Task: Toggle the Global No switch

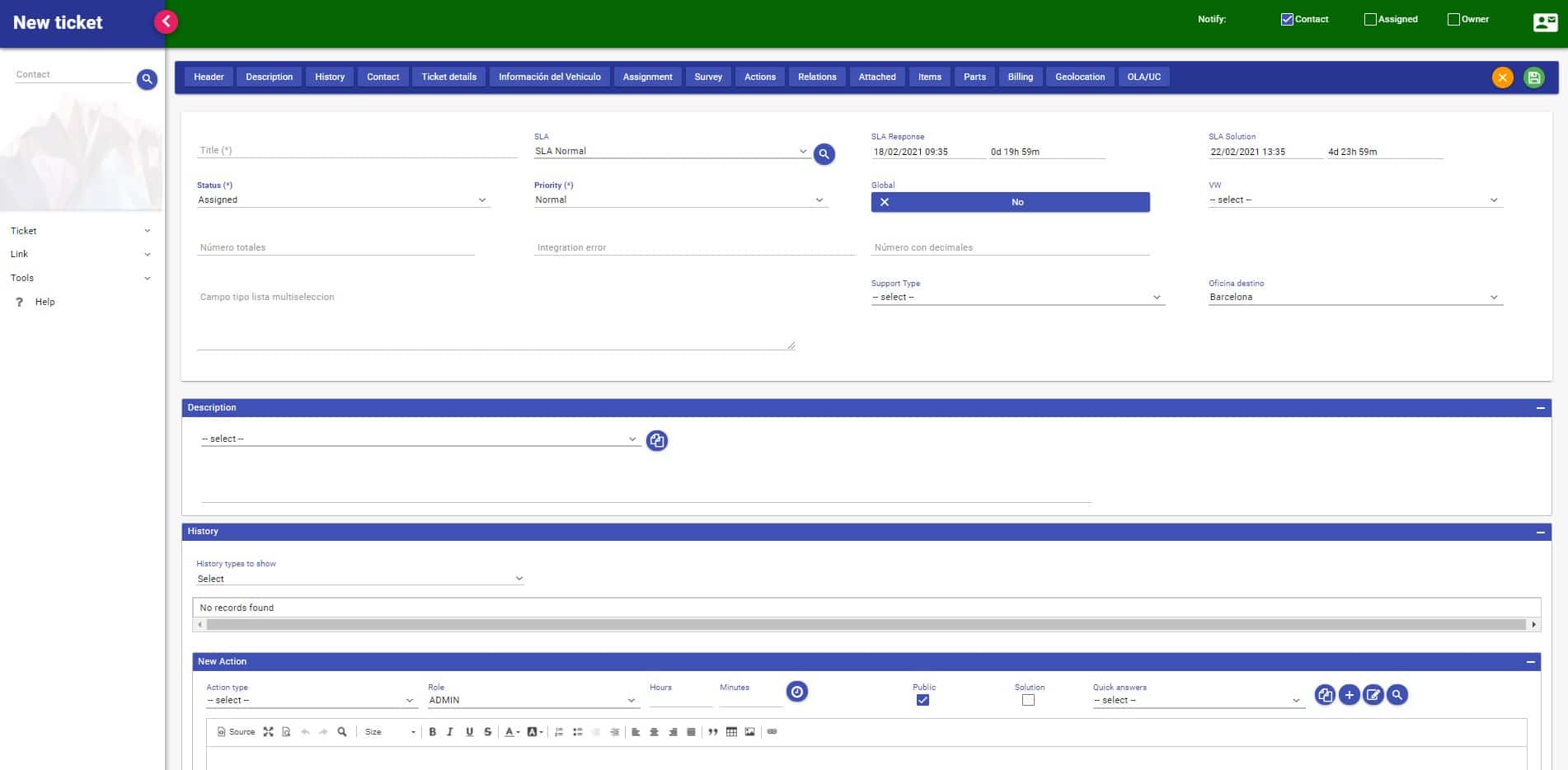Action: point(1010,202)
